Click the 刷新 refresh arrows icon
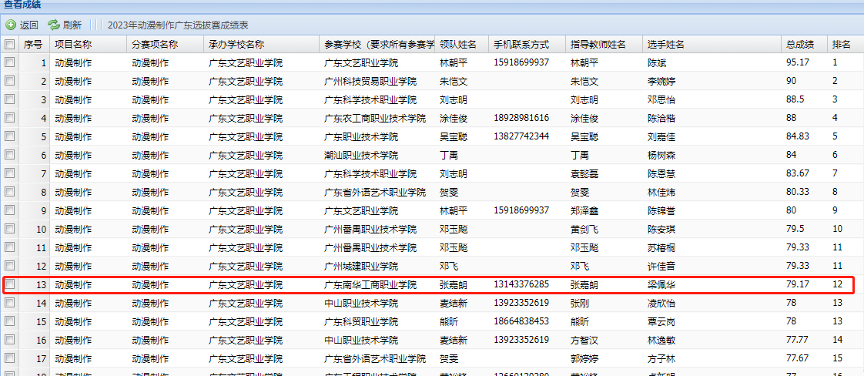 (x=53, y=25)
